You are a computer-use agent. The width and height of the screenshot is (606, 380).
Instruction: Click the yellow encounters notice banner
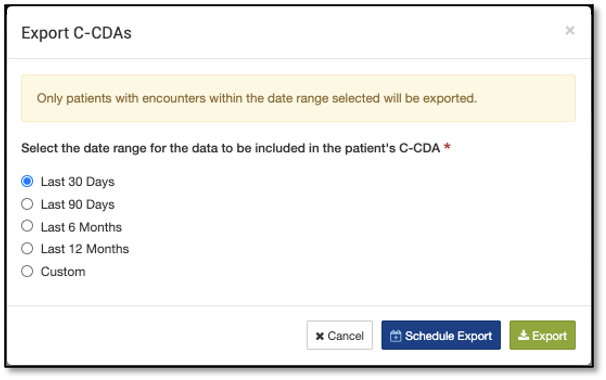click(x=298, y=98)
